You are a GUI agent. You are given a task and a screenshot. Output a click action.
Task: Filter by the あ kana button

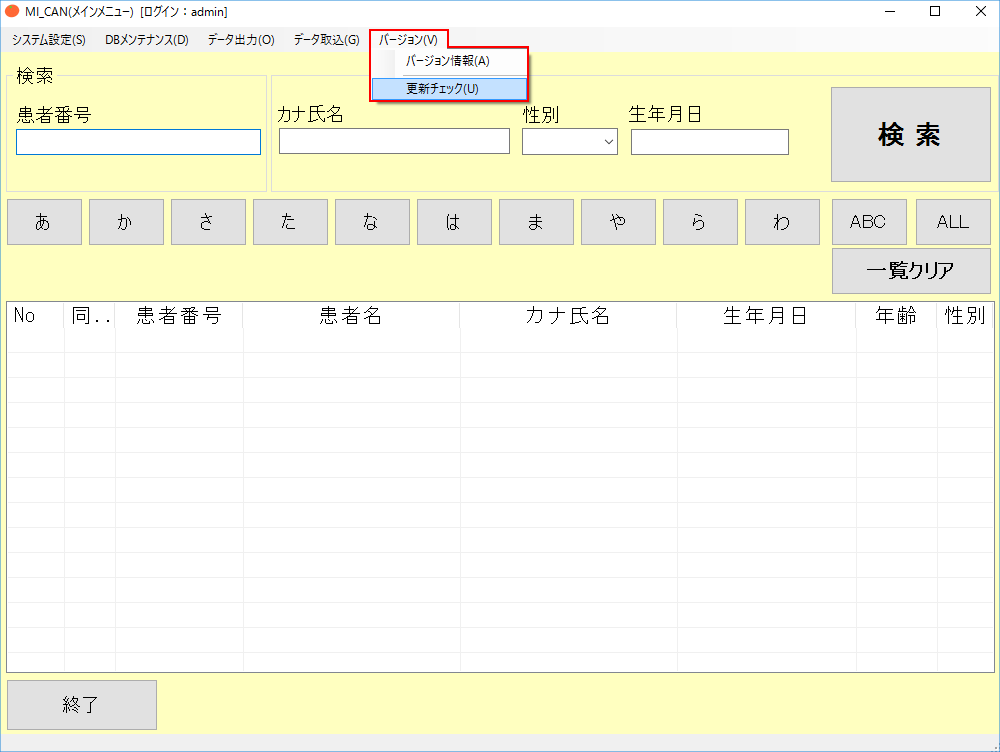pos(44,222)
